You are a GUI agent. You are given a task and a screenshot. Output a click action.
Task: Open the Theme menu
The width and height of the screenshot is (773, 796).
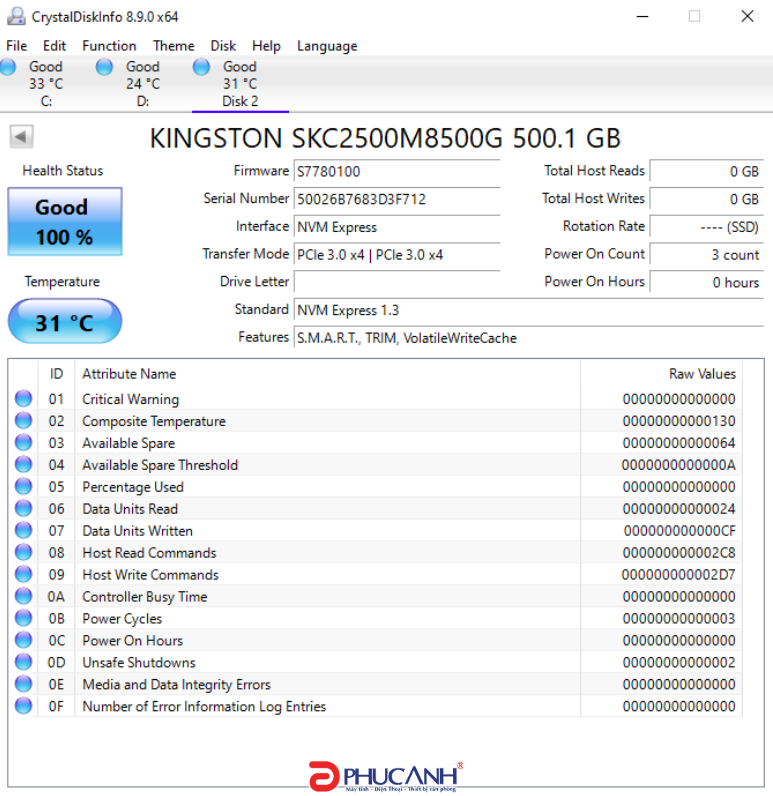coord(174,46)
